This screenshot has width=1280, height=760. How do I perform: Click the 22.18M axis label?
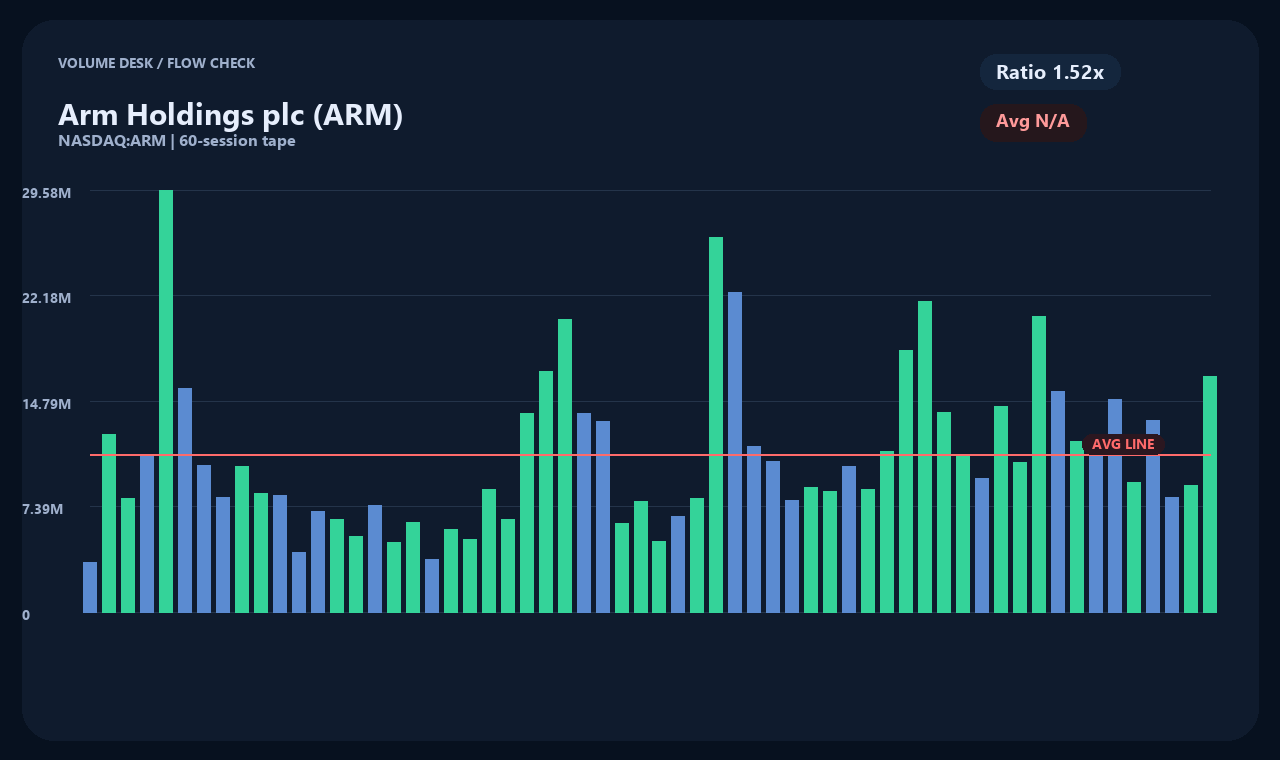(46, 298)
